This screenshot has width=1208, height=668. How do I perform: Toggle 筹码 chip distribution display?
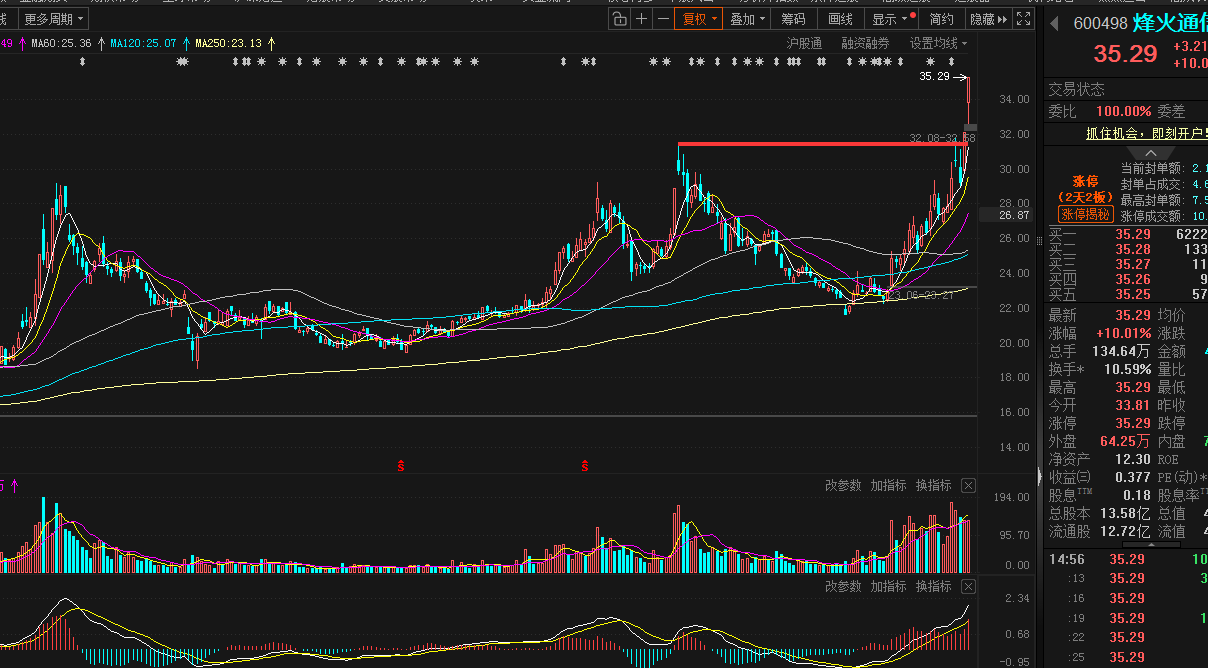[x=793, y=19]
